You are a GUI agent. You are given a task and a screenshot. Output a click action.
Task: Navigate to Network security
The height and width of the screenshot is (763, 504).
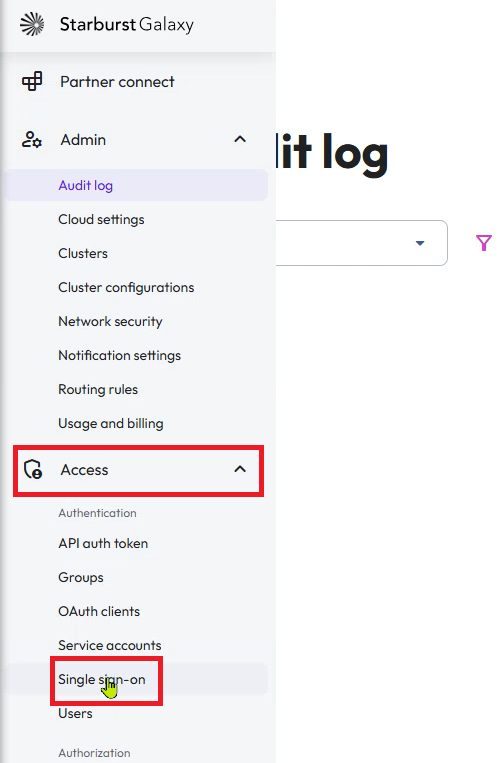[110, 322]
